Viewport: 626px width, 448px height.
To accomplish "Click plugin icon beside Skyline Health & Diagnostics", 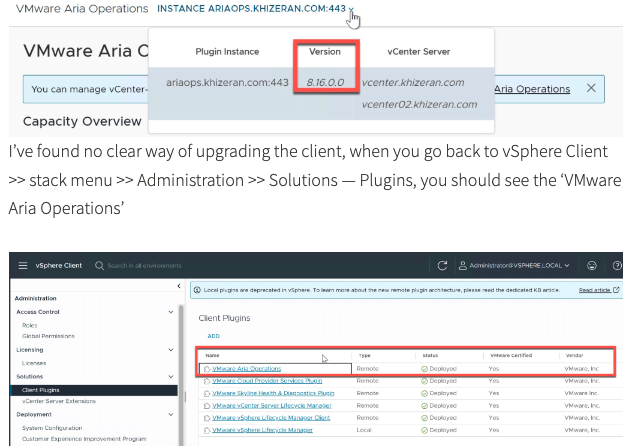I will tap(207, 394).
